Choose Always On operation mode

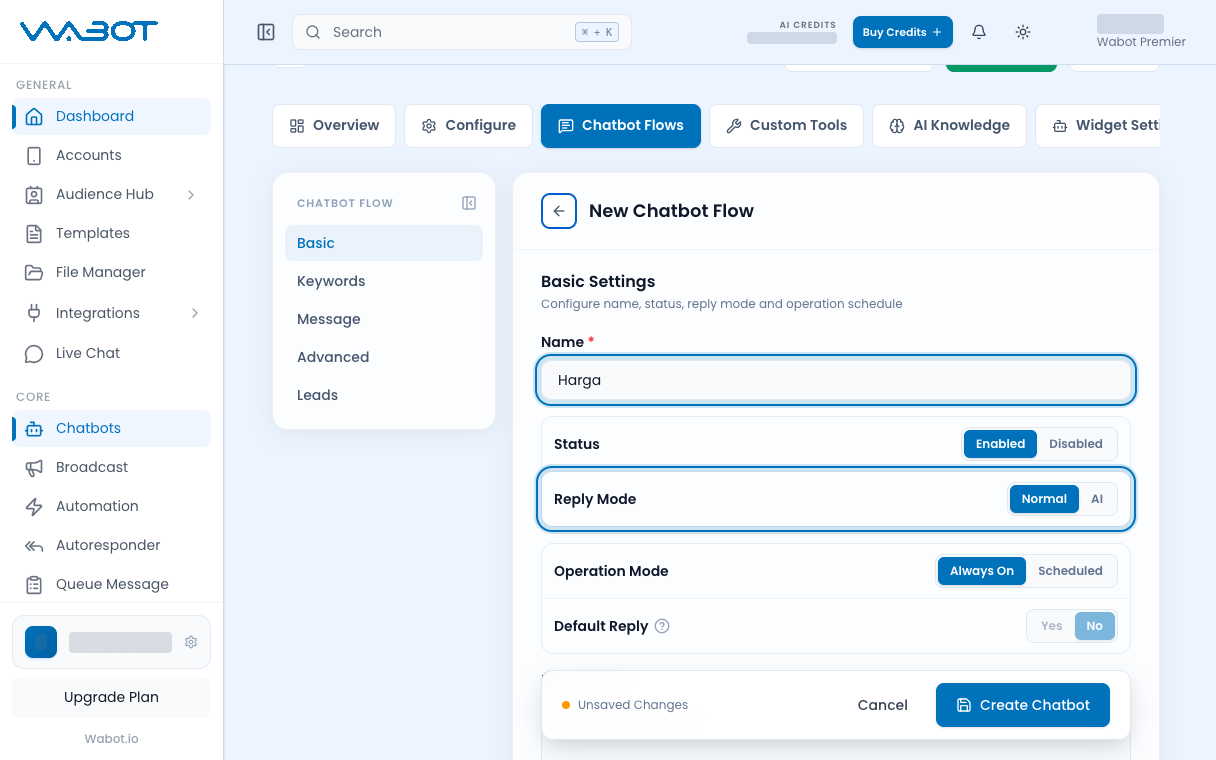point(982,571)
